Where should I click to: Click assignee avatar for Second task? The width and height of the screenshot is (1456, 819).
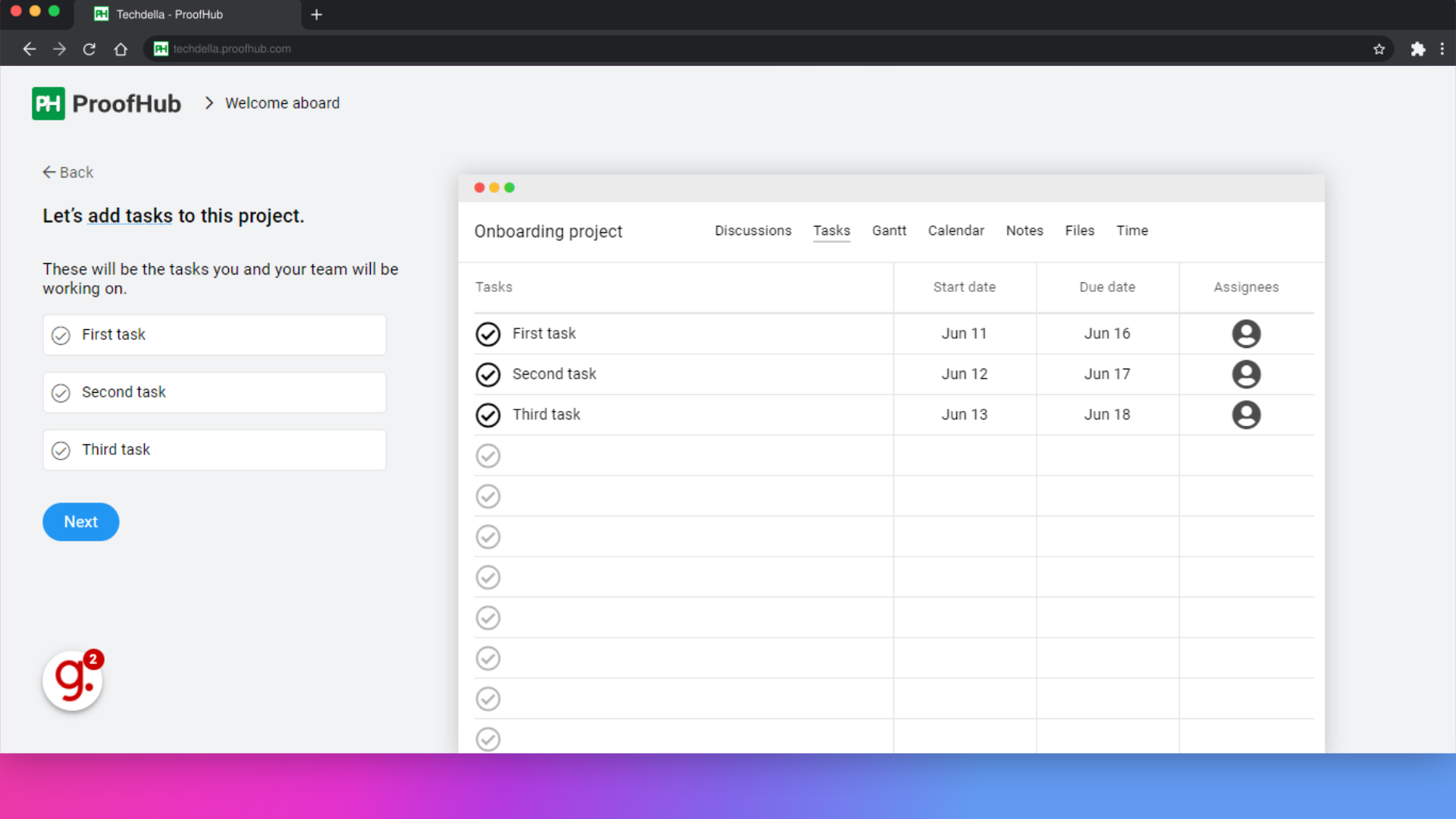[x=1245, y=374]
